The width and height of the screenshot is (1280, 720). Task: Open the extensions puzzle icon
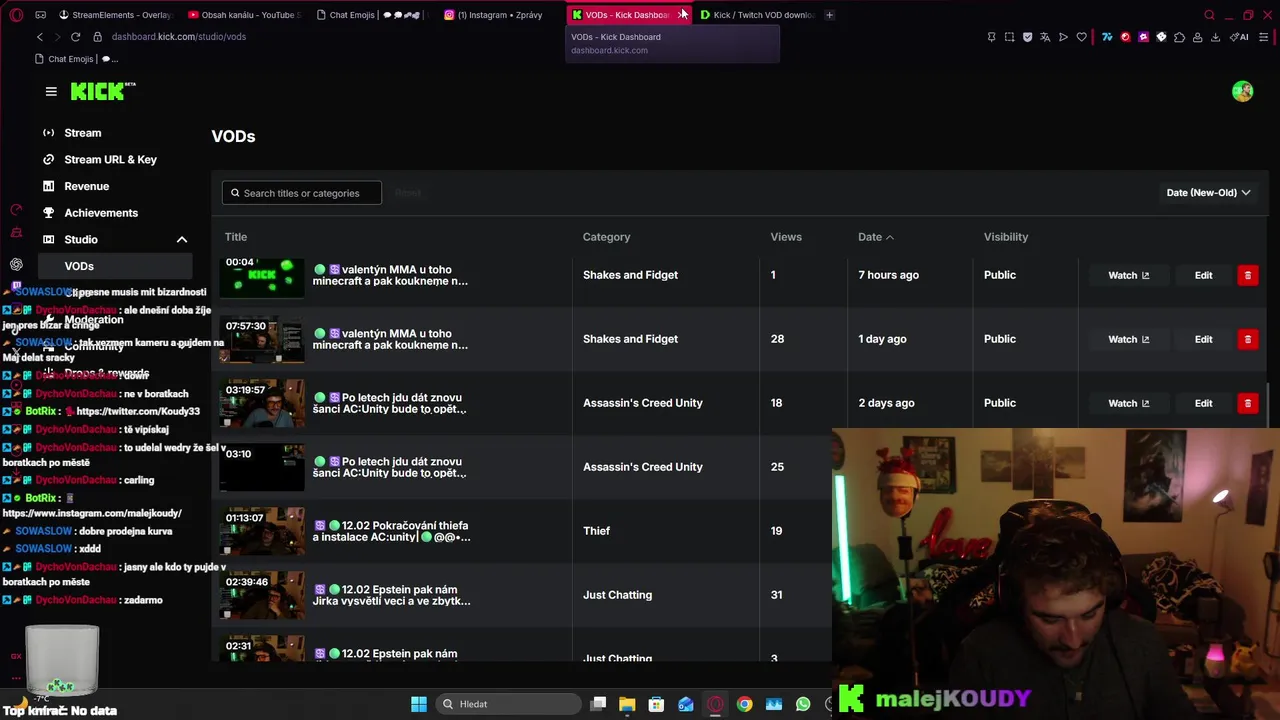point(1179,37)
